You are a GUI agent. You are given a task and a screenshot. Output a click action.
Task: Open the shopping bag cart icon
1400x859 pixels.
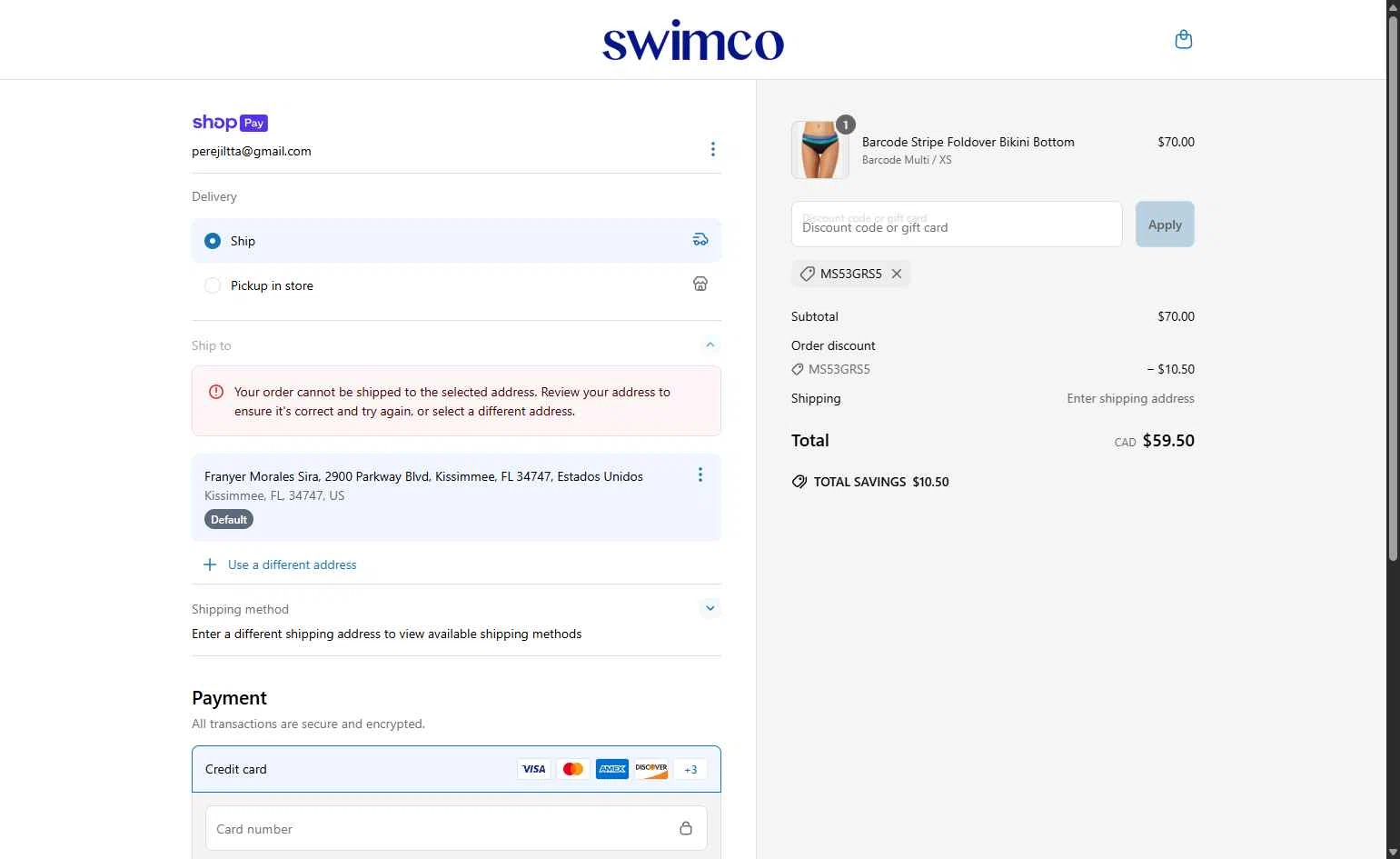click(x=1183, y=39)
